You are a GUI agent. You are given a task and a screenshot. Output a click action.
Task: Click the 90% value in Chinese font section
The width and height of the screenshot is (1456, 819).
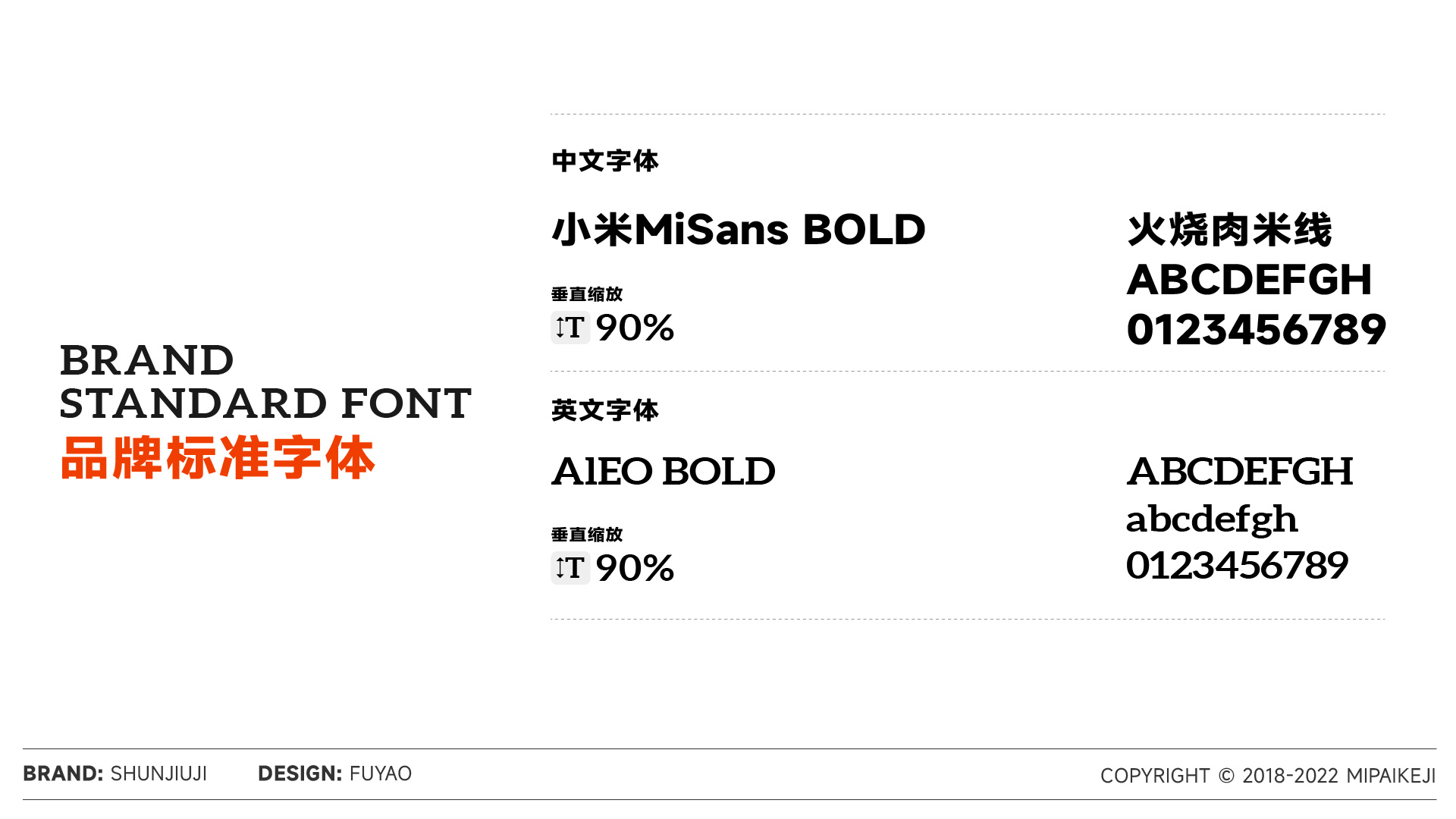(x=635, y=328)
